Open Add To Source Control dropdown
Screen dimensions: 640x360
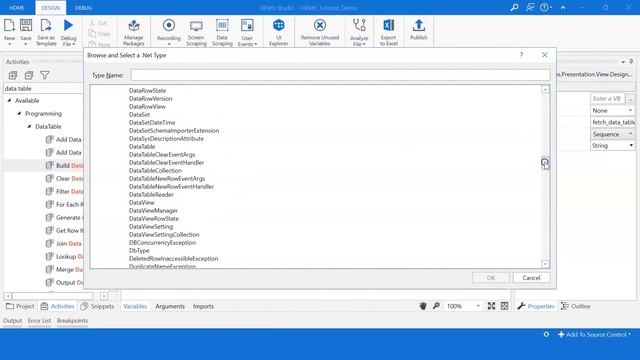(x=594, y=334)
